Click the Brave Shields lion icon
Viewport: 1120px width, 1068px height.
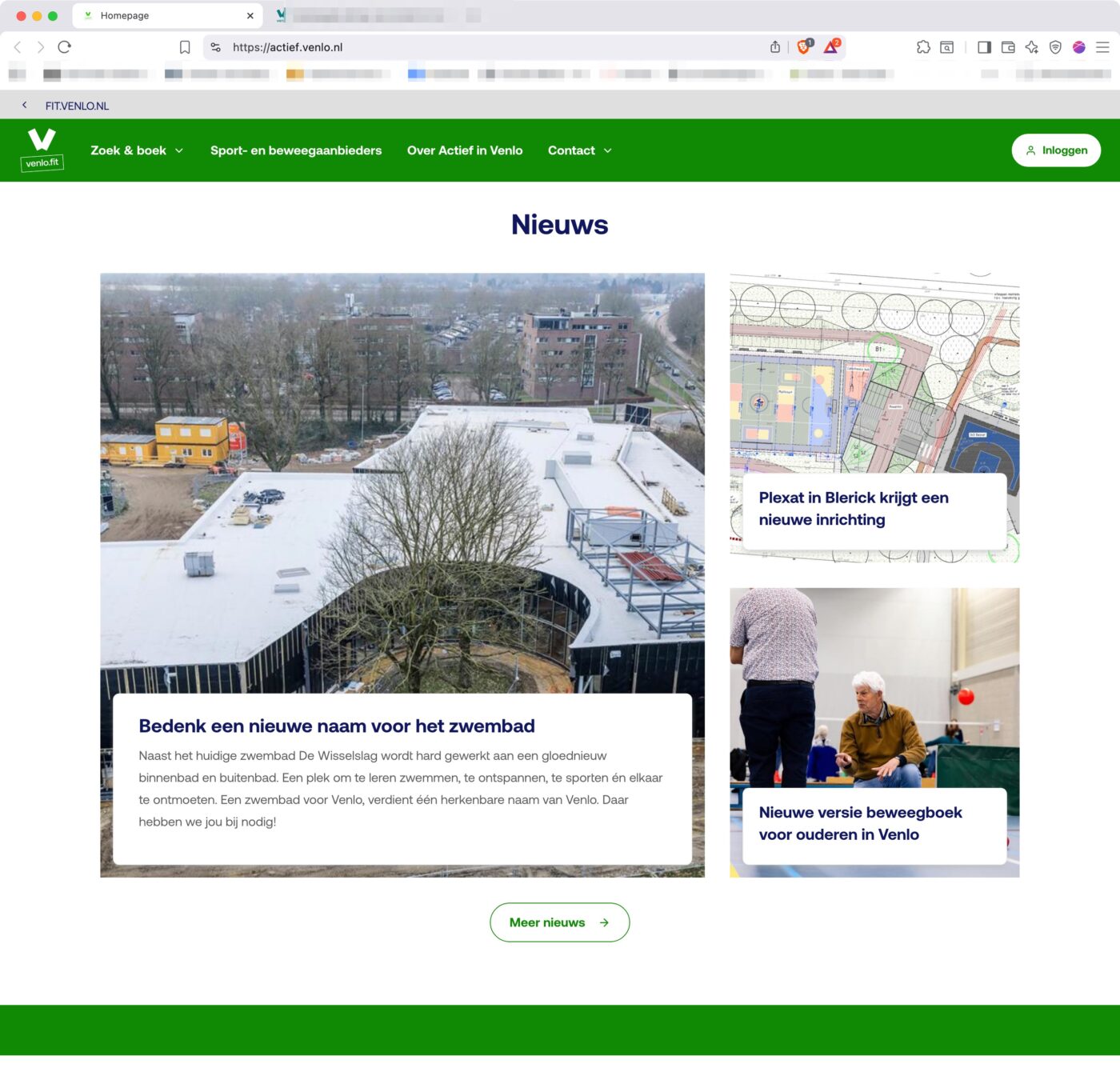pyautogui.click(x=803, y=47)
